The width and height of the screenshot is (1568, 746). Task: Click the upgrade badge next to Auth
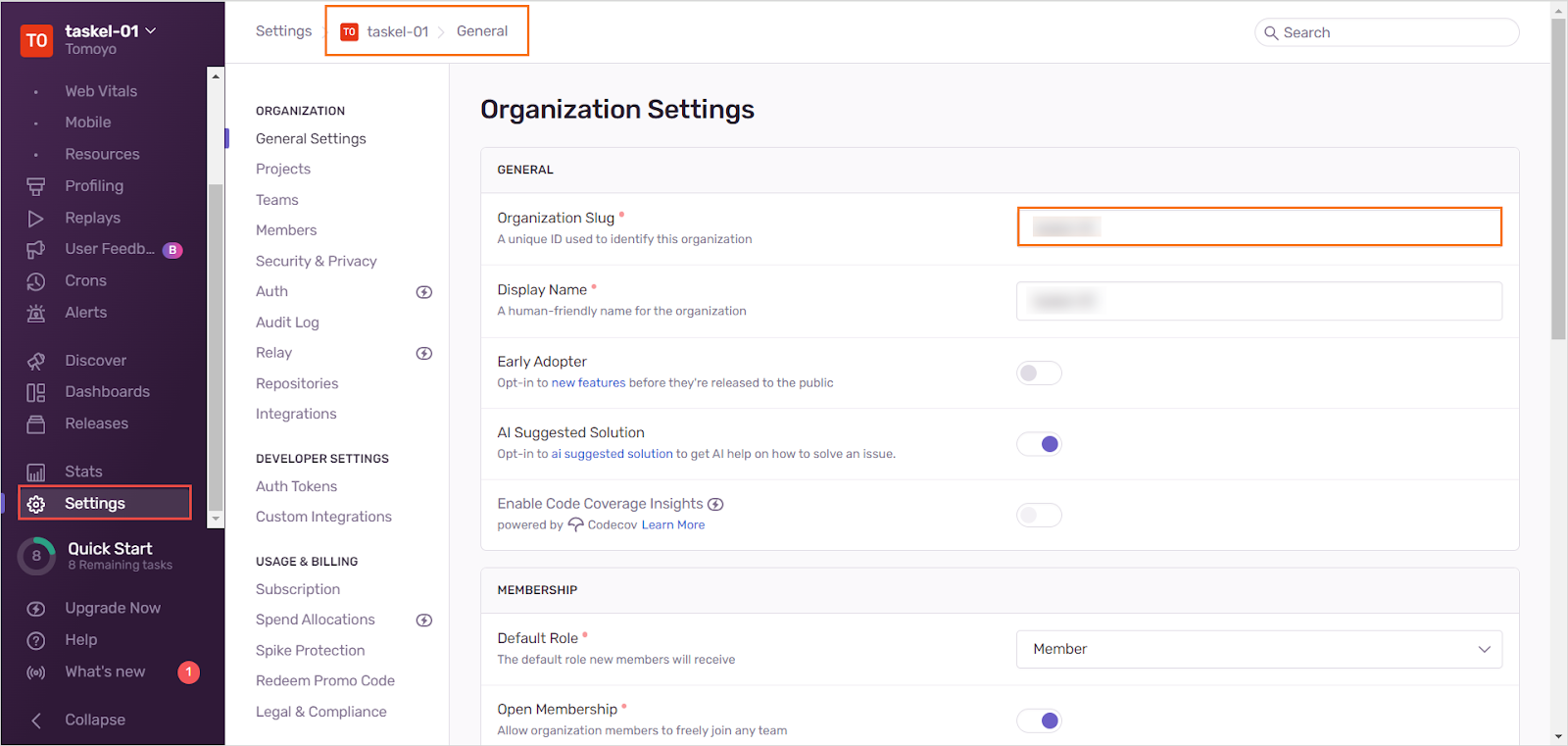[424, 292]
